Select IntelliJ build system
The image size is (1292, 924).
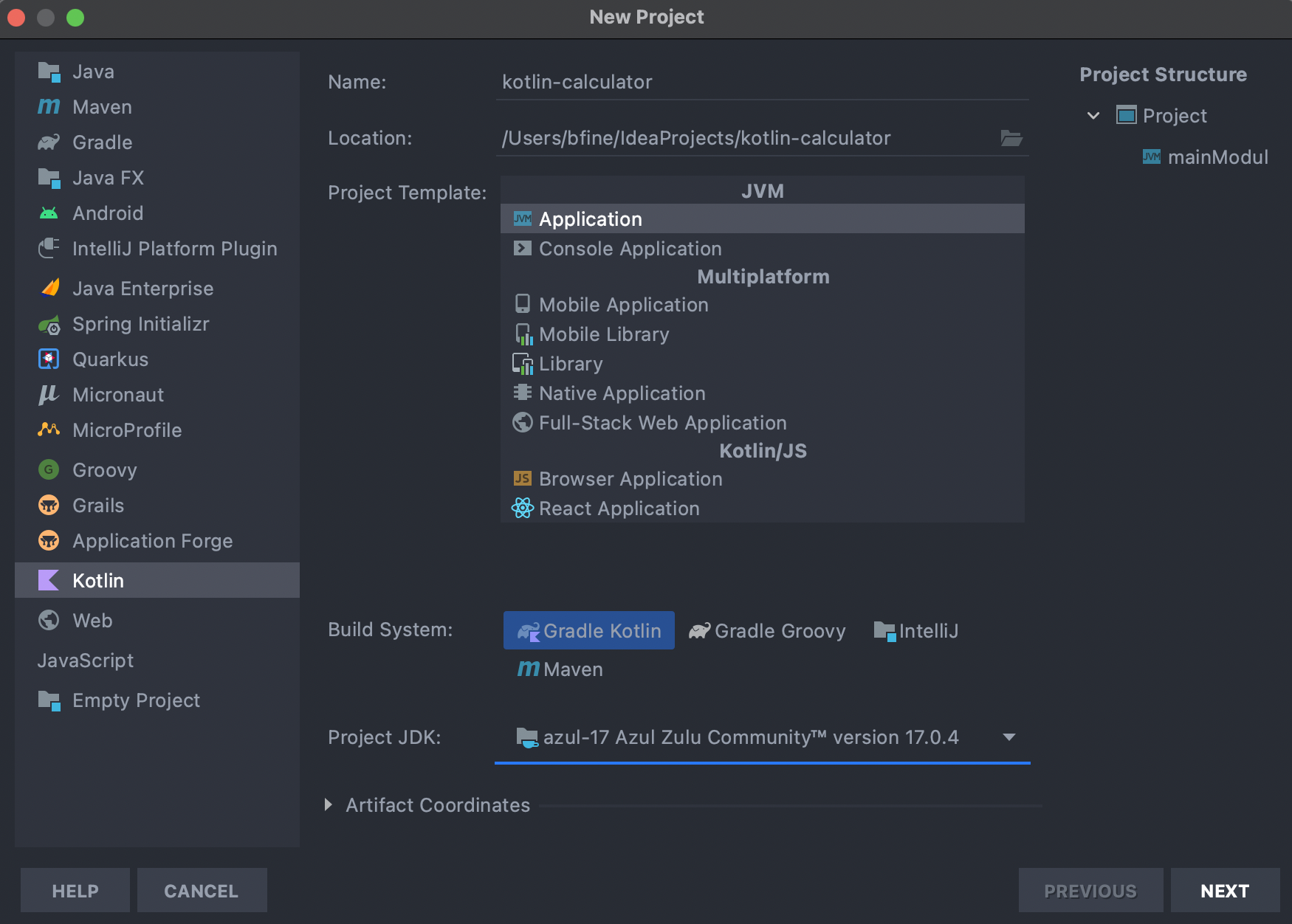[x=915, y=631]
